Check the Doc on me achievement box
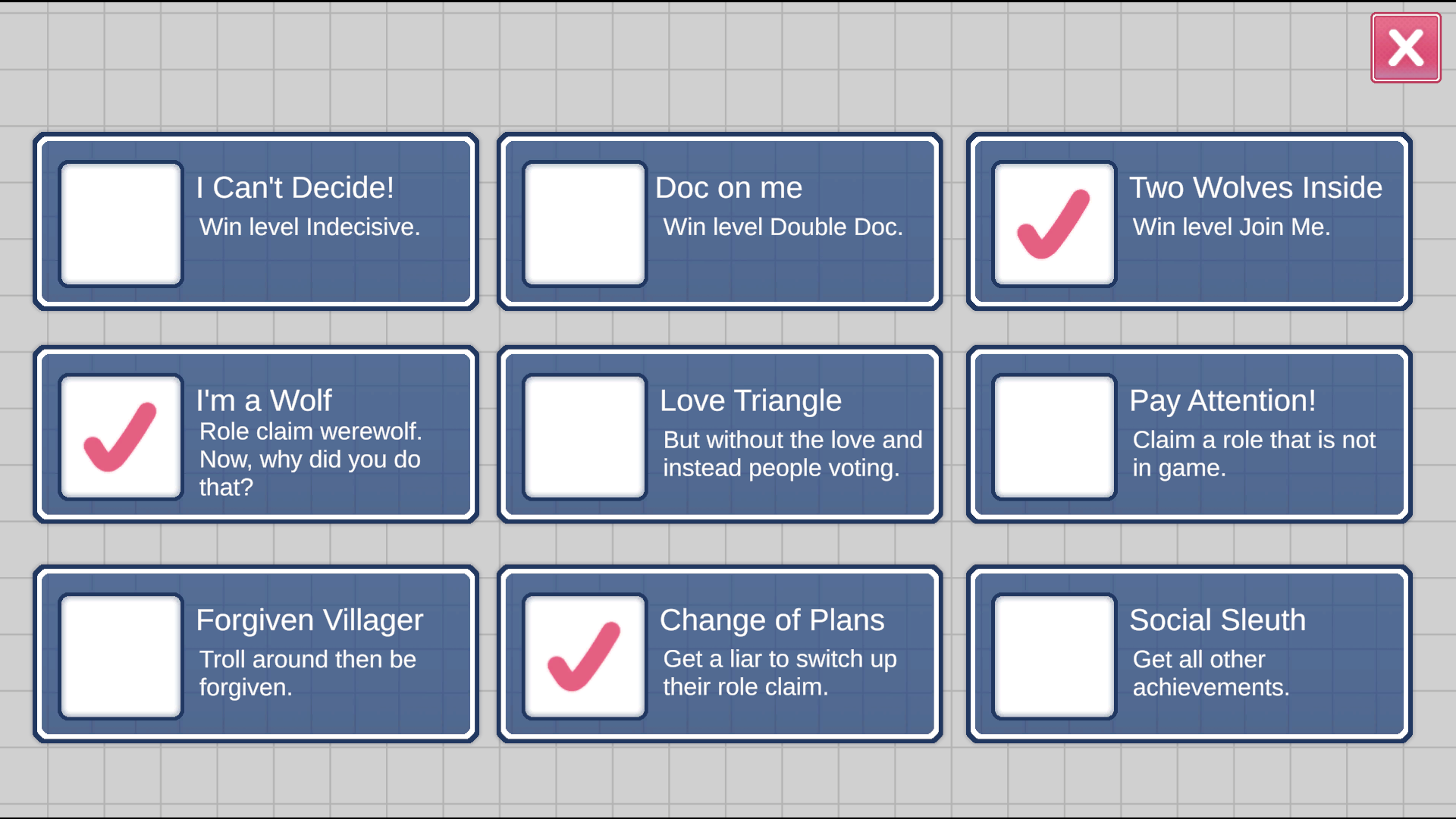The width and height of the screenshot is (1456, 819). 584,222
